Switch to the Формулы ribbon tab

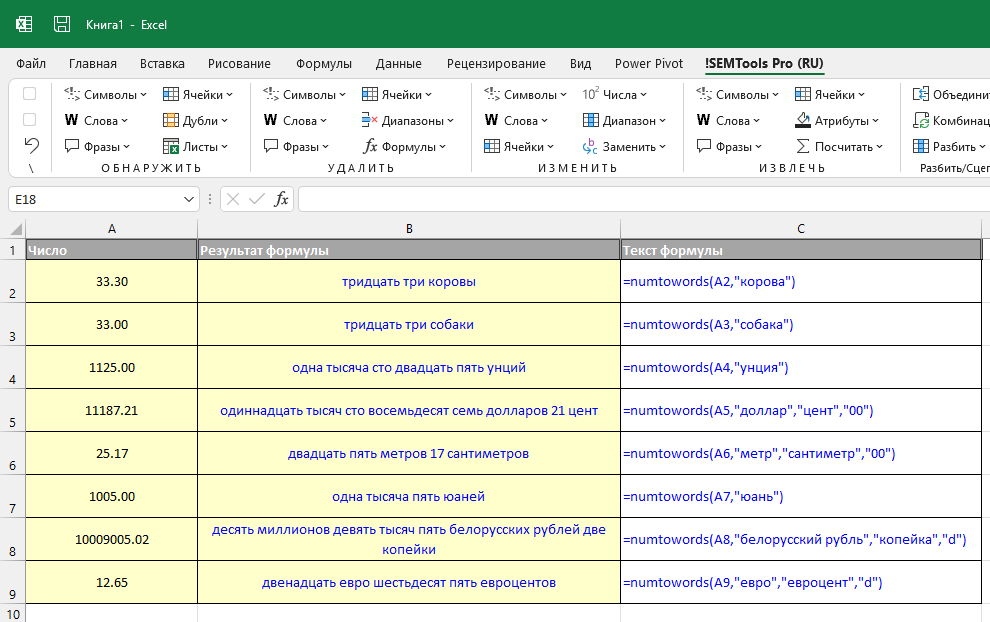coord(324,64)
